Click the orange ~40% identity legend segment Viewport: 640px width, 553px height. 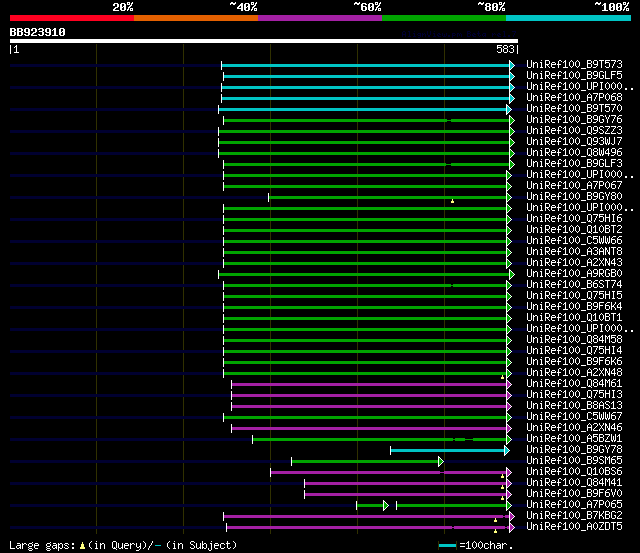(x=196, y=18)
